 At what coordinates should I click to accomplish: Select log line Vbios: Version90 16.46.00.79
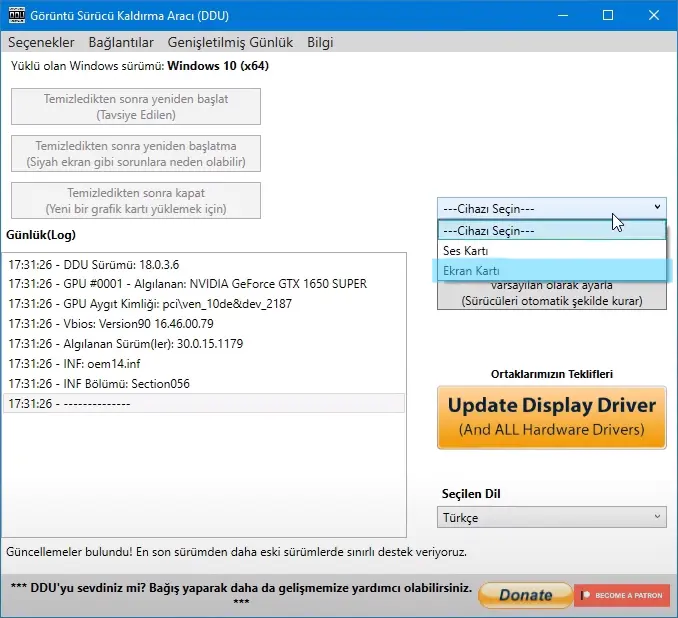[x=204, y=323]
